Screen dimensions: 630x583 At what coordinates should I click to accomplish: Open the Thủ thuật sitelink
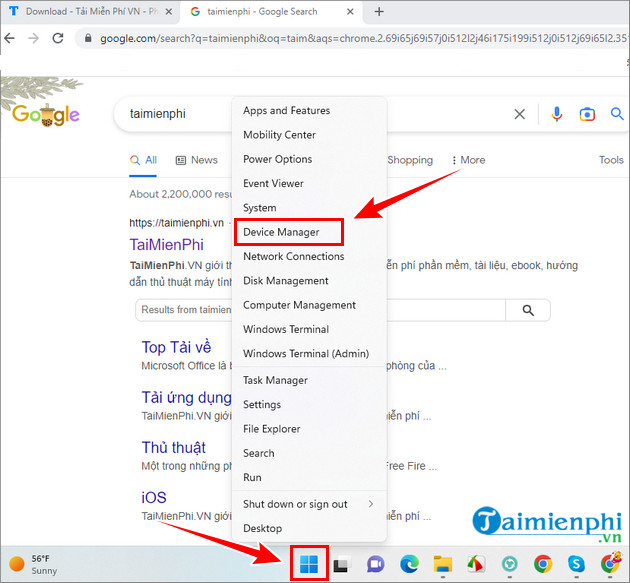pos(174,448)
